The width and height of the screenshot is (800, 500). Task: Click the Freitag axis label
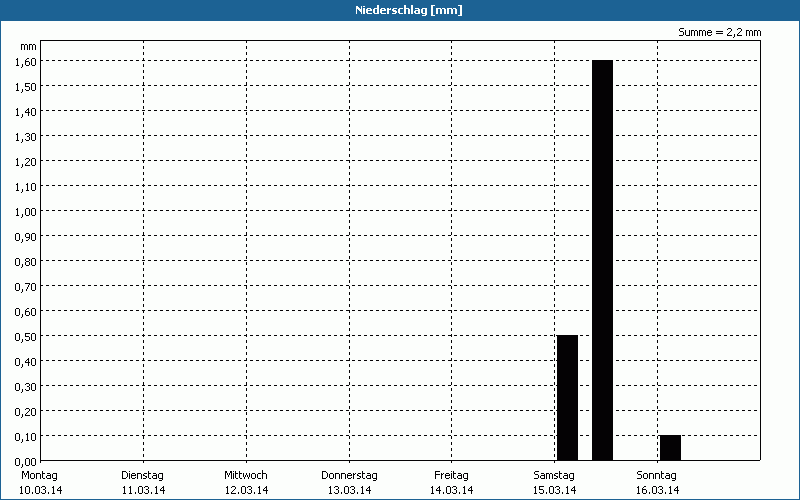pyautogui.click(x=451, y=476)
